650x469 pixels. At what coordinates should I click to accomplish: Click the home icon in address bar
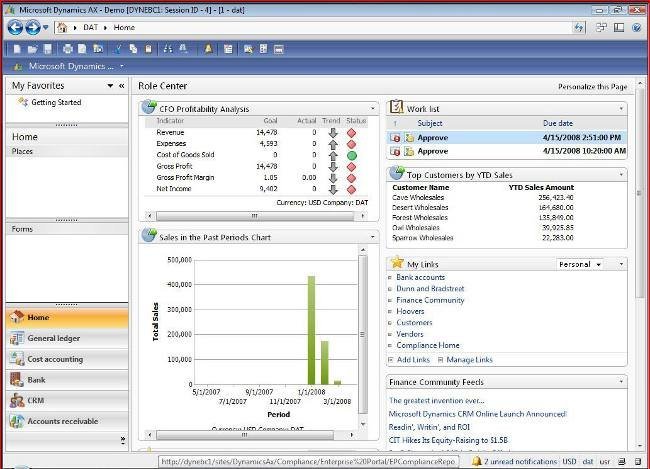click(62, 27)
